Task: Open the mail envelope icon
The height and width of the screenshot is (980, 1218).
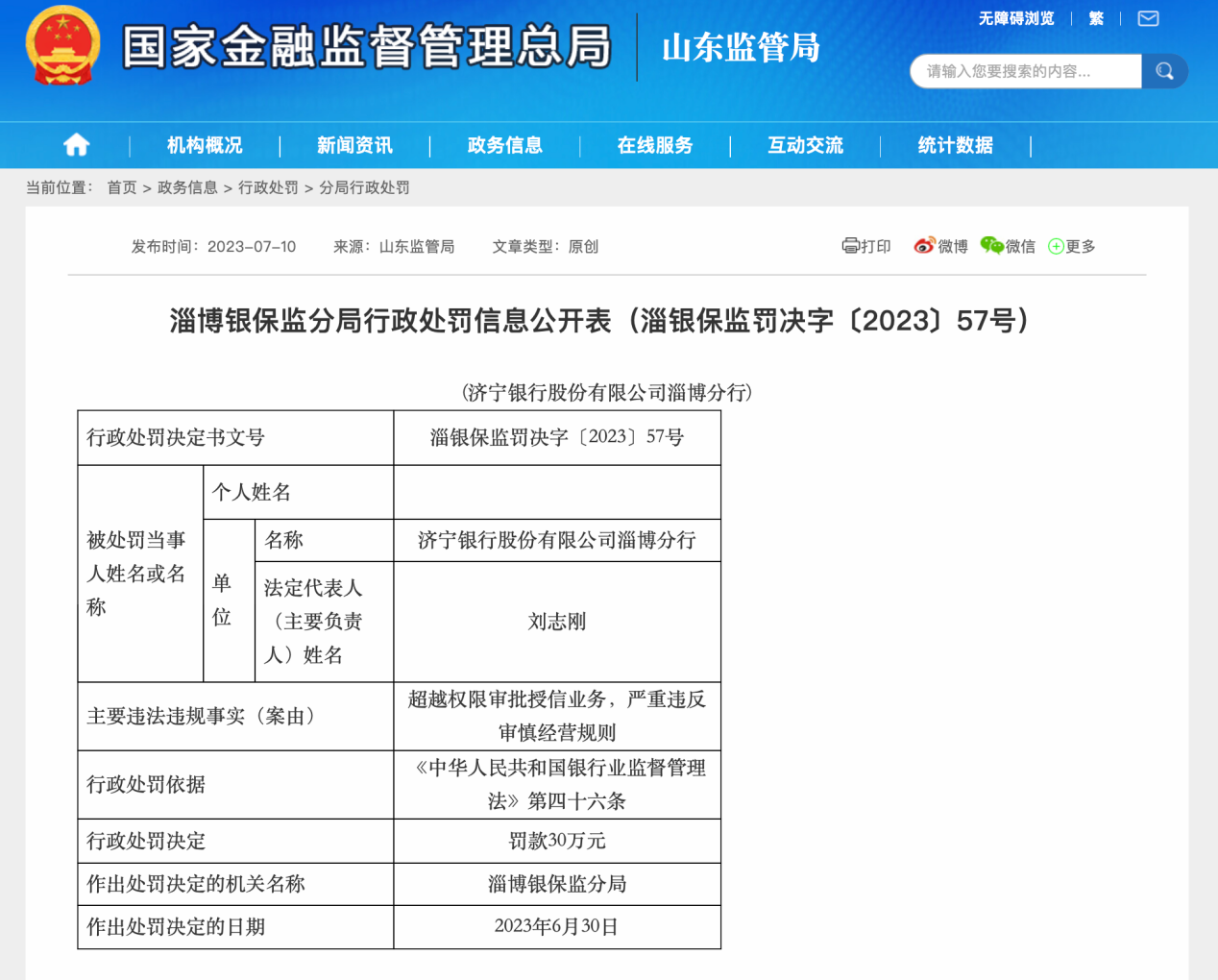Action: [1148, 18]
